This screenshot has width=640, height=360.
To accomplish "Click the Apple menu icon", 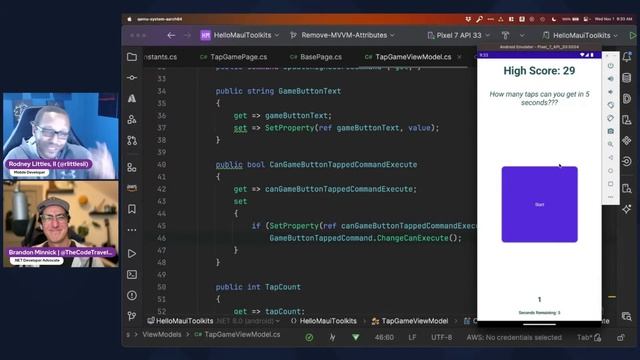I will 129,19.
